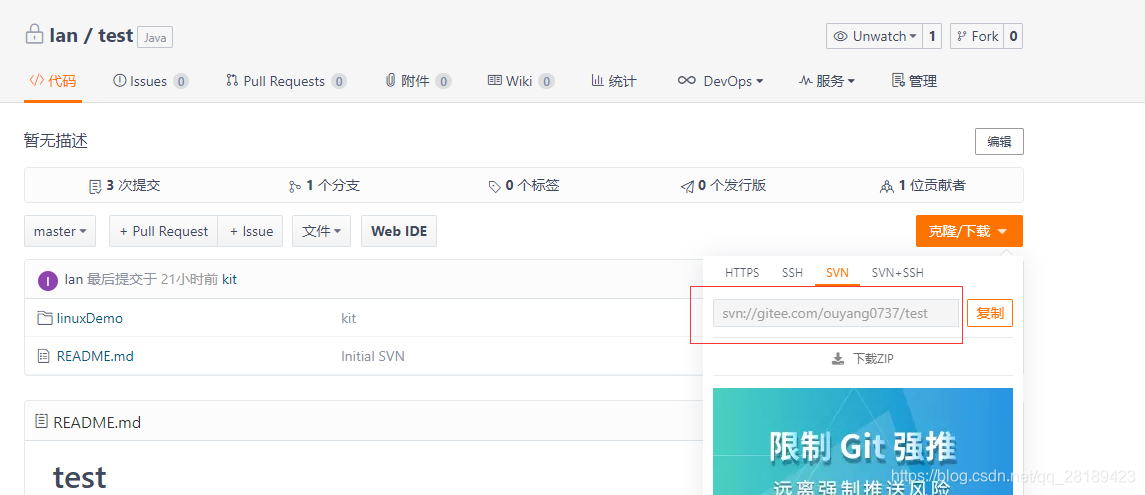Click the purple Ian avatar icon
This screenshot has width=1145, height=495.
48,280
